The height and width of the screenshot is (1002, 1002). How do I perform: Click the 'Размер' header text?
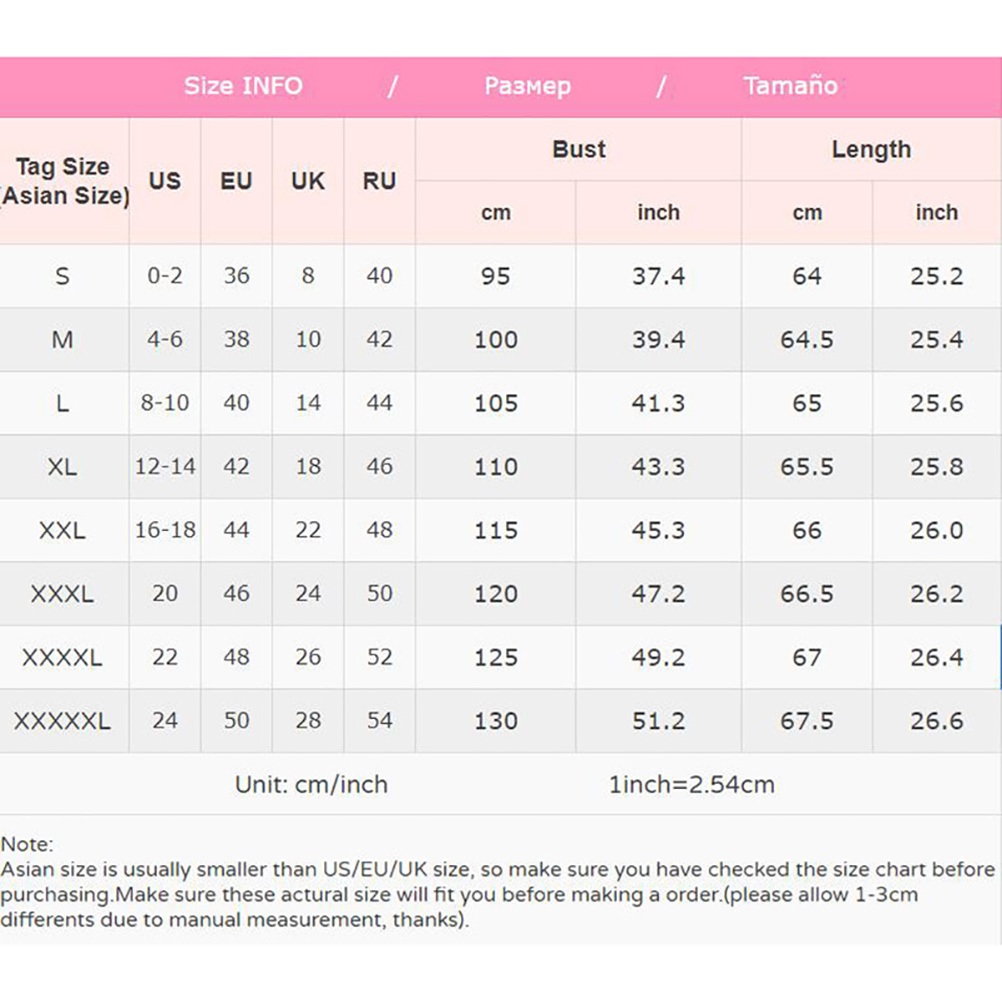pos(527,86)
